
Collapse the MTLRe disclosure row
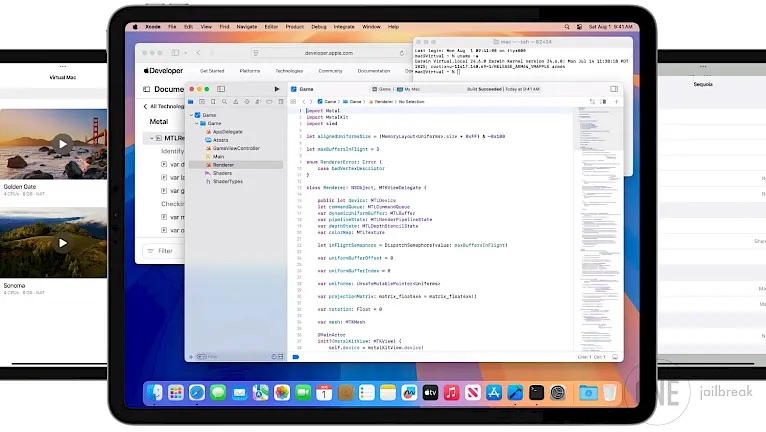pyautogui.click(x=151, y=138)
